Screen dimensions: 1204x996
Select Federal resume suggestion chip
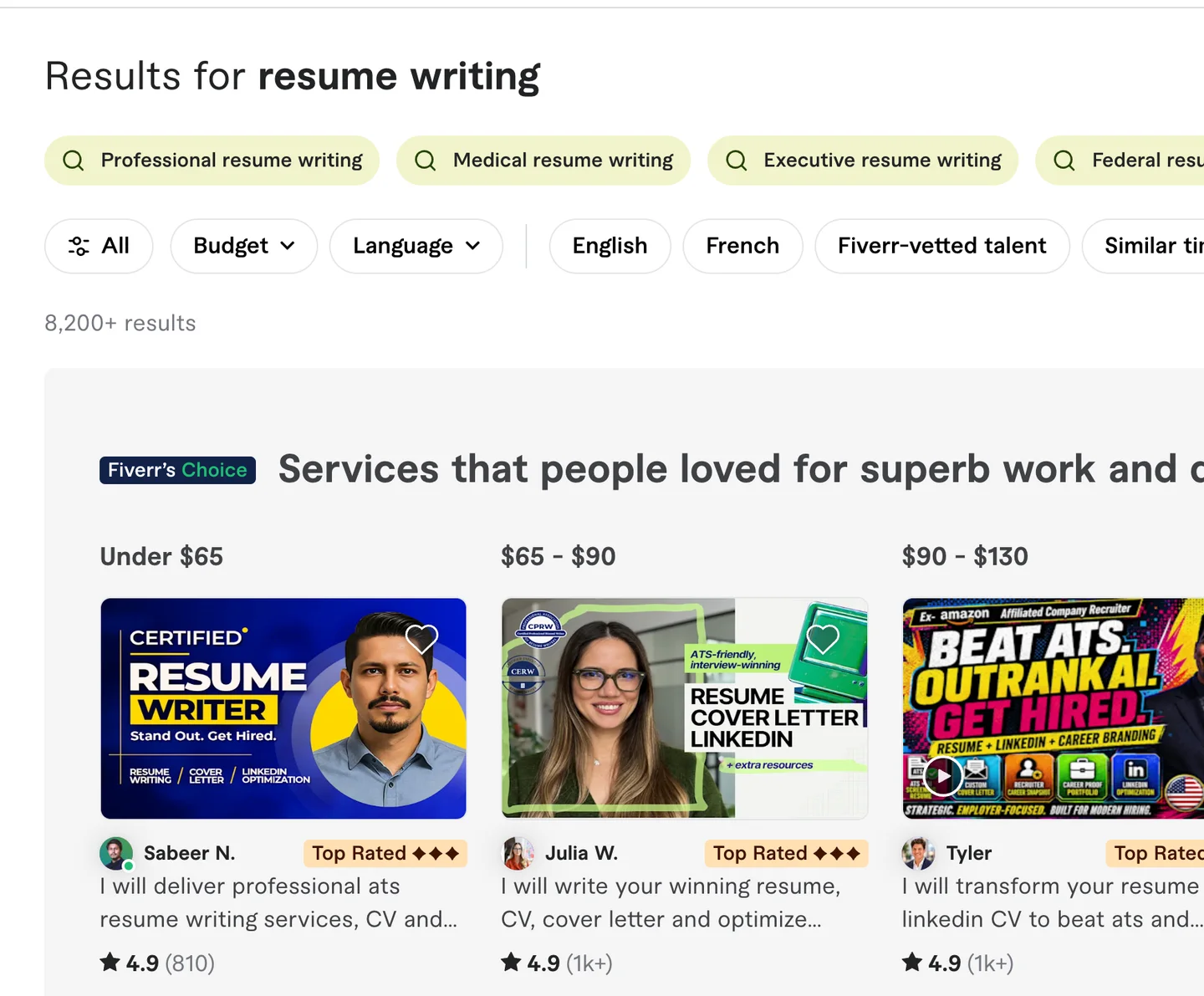1120,160
